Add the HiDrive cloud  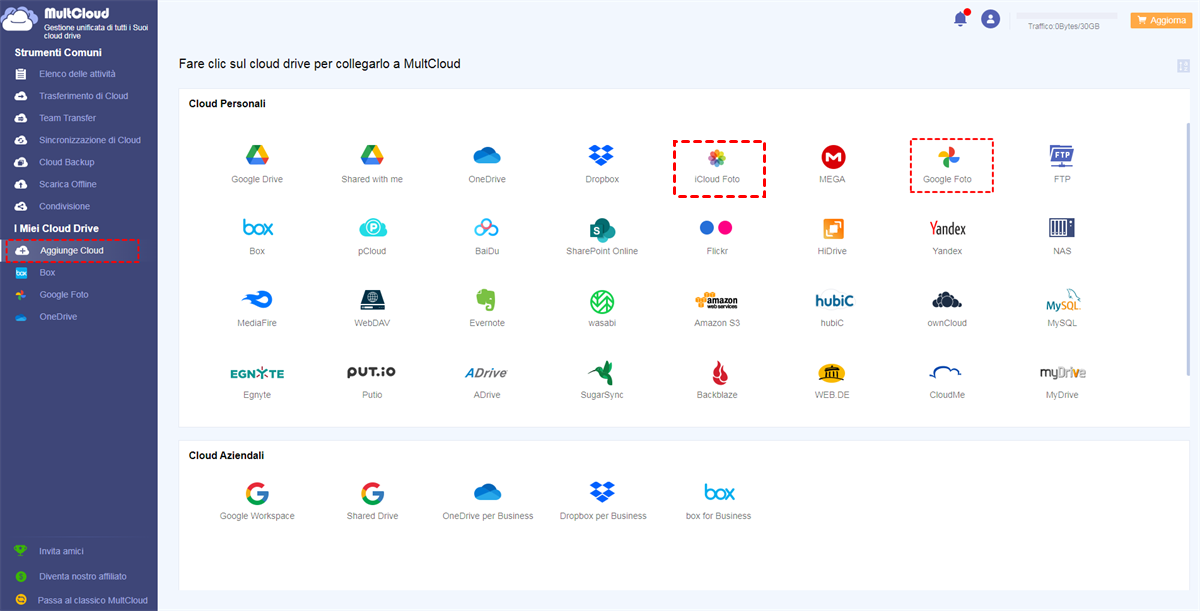coord(833,228)
